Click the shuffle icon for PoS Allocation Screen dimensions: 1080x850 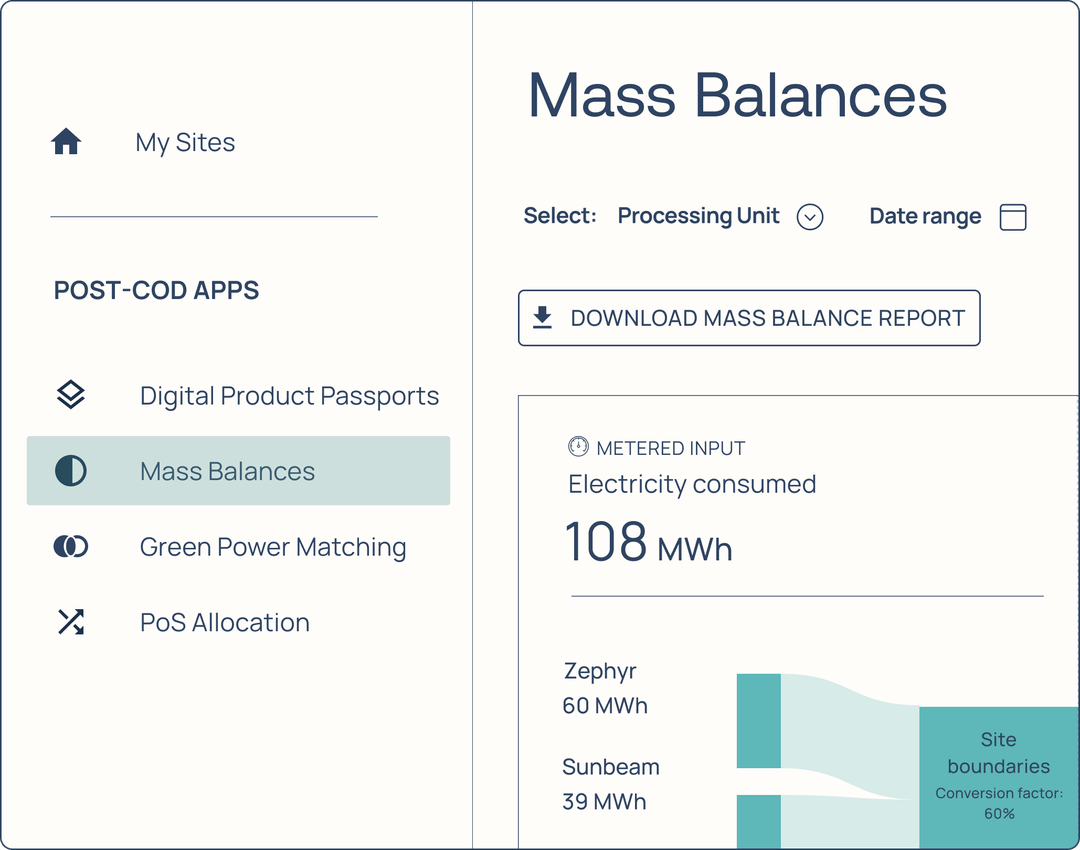70,622
